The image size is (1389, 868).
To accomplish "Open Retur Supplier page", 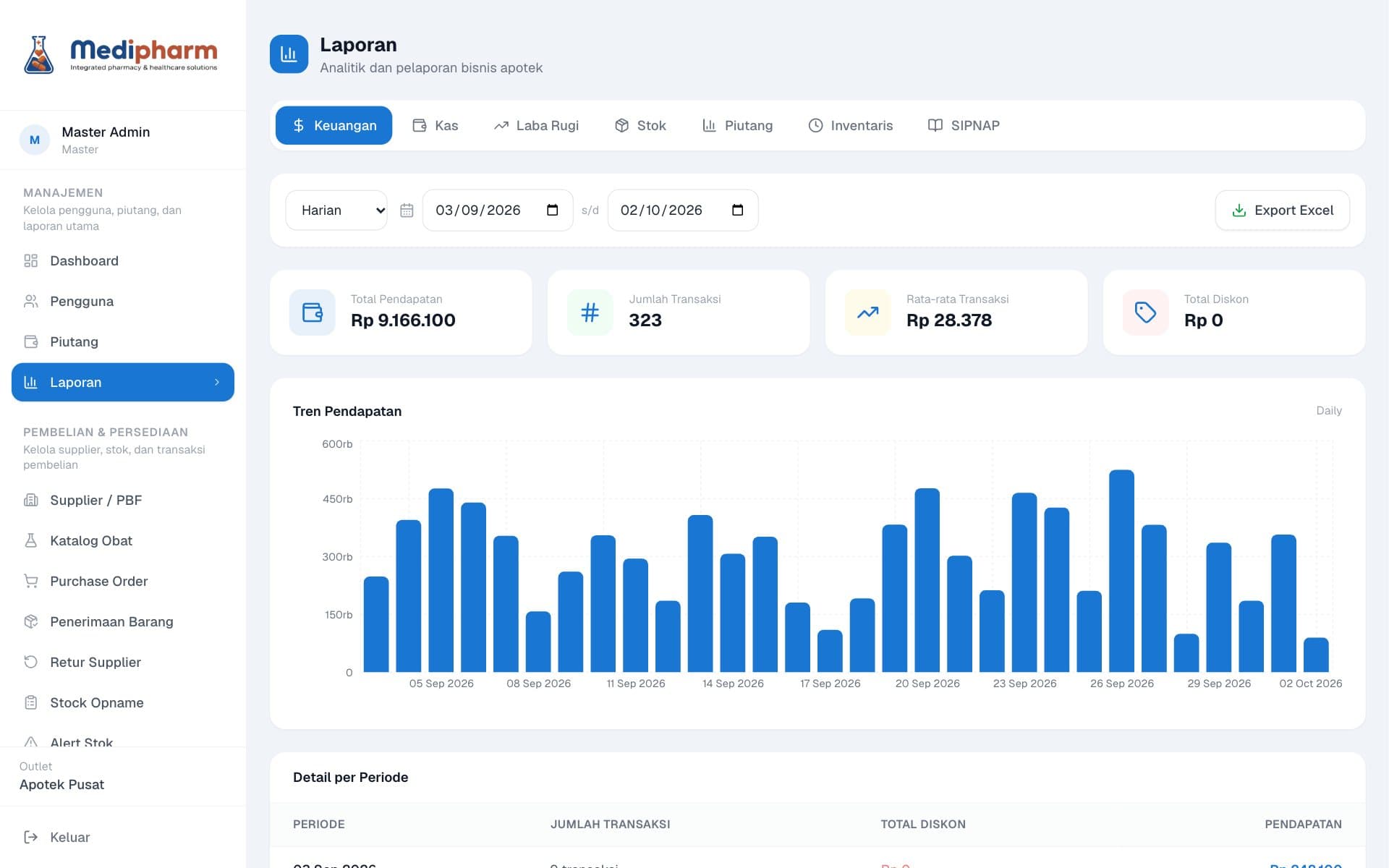I will (123, 662).
